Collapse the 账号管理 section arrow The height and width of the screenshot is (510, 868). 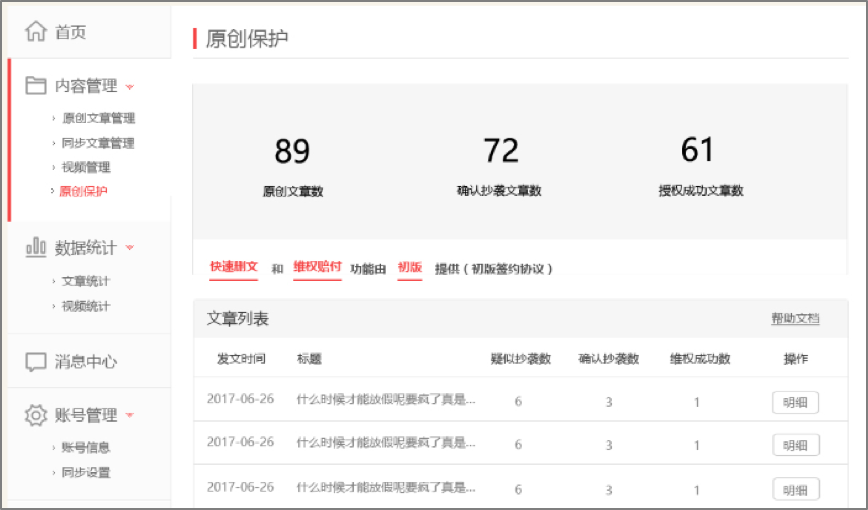[x=130, y=415]
